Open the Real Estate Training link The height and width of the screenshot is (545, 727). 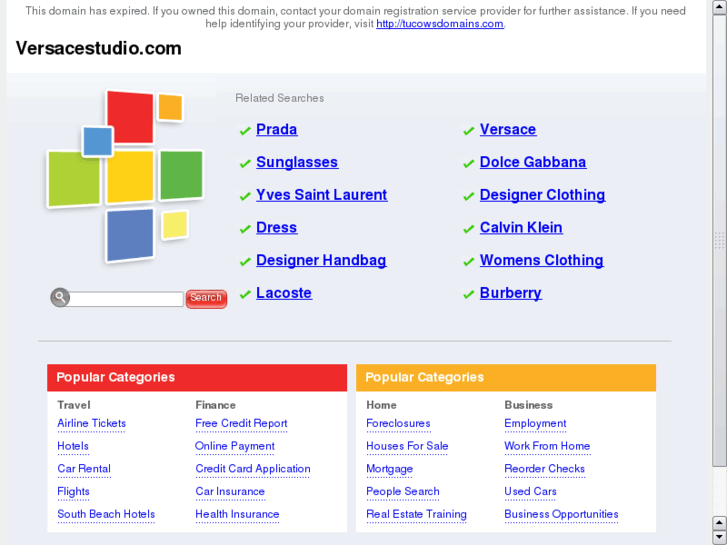pyautogui.click(x=416, y=514)
